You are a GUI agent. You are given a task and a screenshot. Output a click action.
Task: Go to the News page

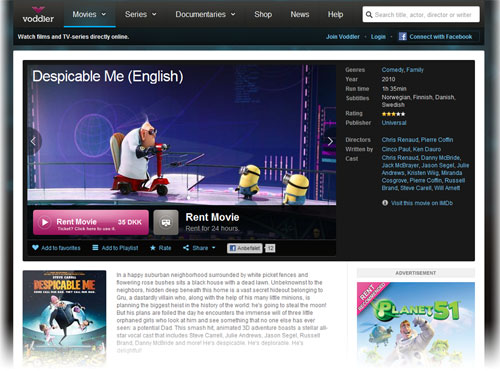300,14
